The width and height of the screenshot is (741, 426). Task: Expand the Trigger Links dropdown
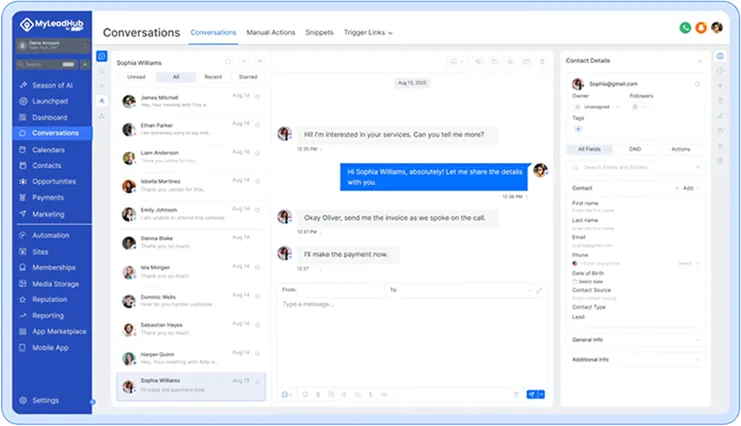[368, 33]
